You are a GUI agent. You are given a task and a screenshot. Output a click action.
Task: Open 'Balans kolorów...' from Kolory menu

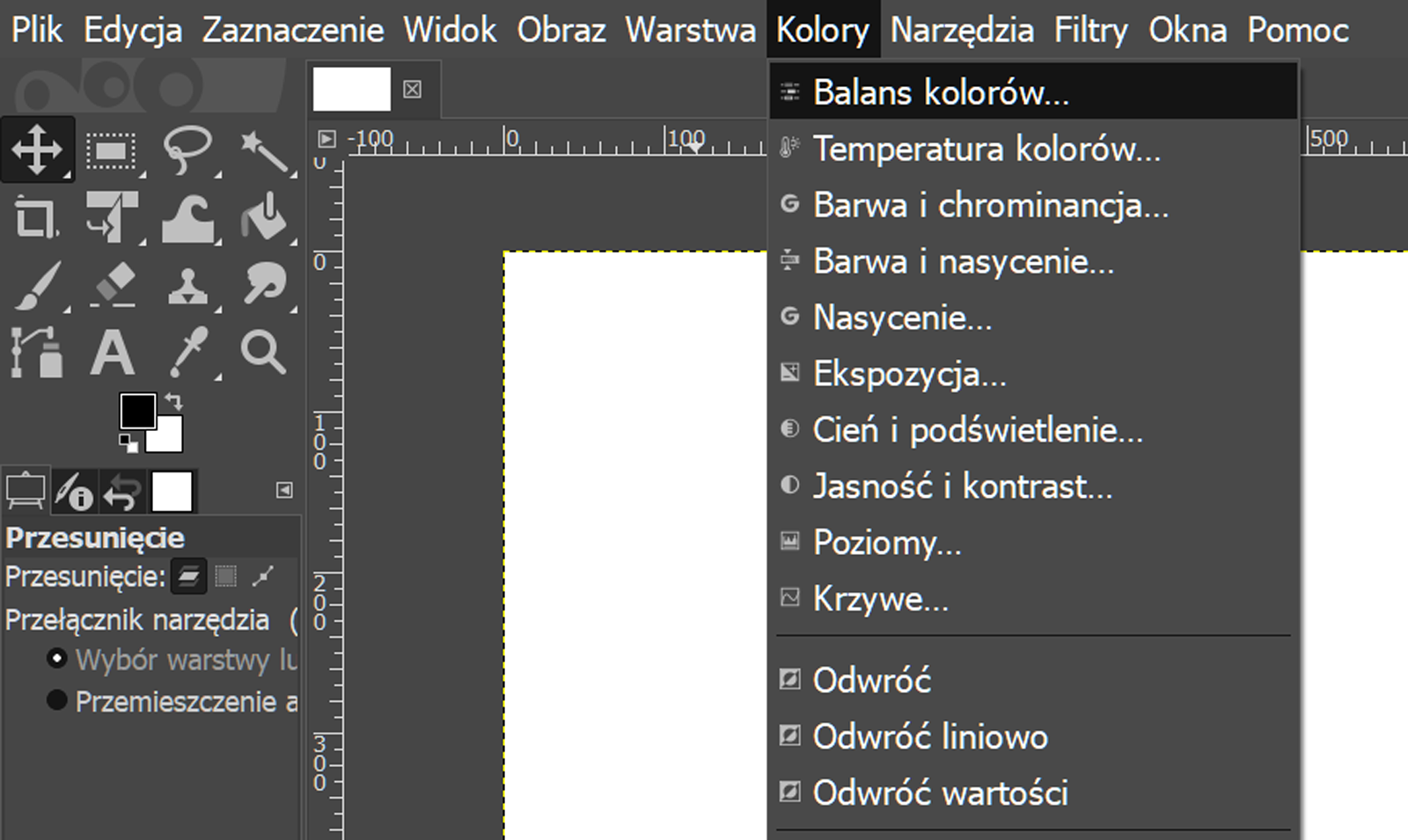pyautogui.click(x=942, y=91)
